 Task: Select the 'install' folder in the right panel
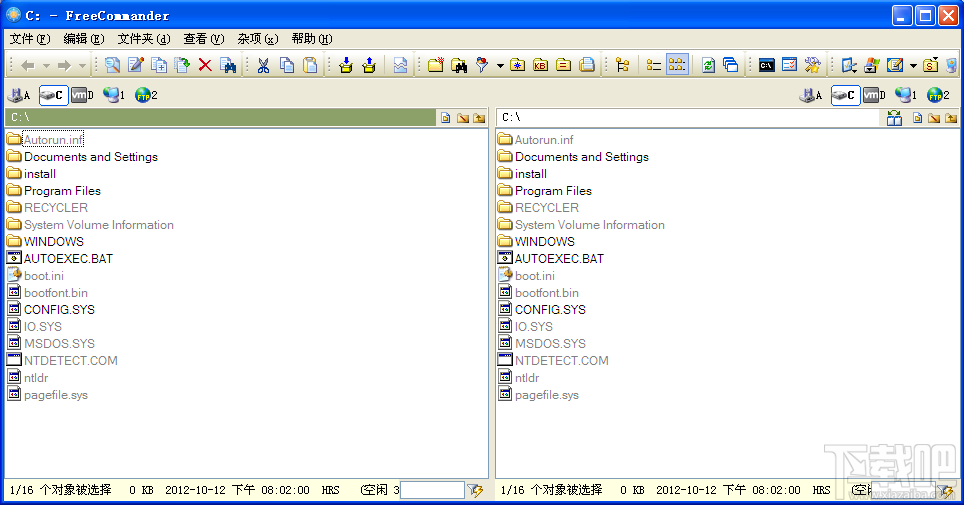pyautogui.click(x=531, y=174)
